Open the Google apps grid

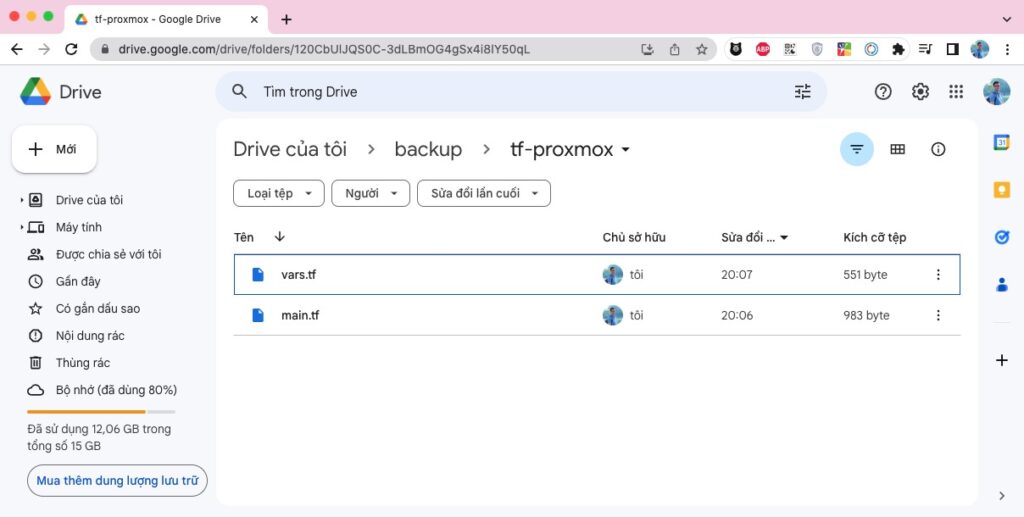pyautogui.click(x=956, y=92)
